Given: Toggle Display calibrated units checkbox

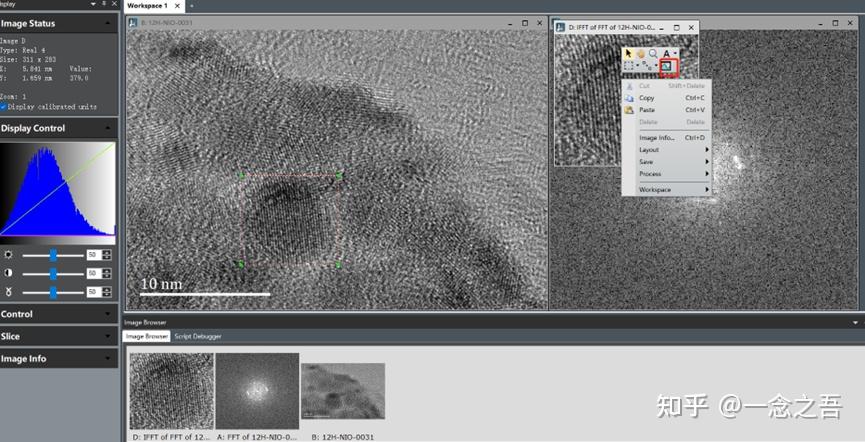Looking at the screenshot, I should pos(3,106).
